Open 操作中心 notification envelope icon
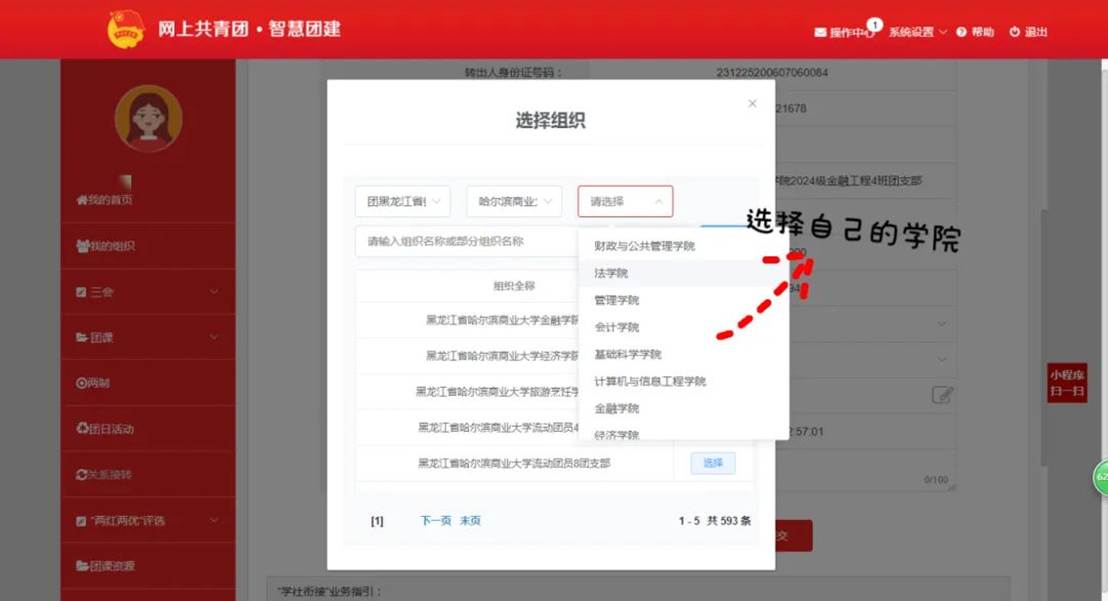The image size is (1108, 601). 821,32
